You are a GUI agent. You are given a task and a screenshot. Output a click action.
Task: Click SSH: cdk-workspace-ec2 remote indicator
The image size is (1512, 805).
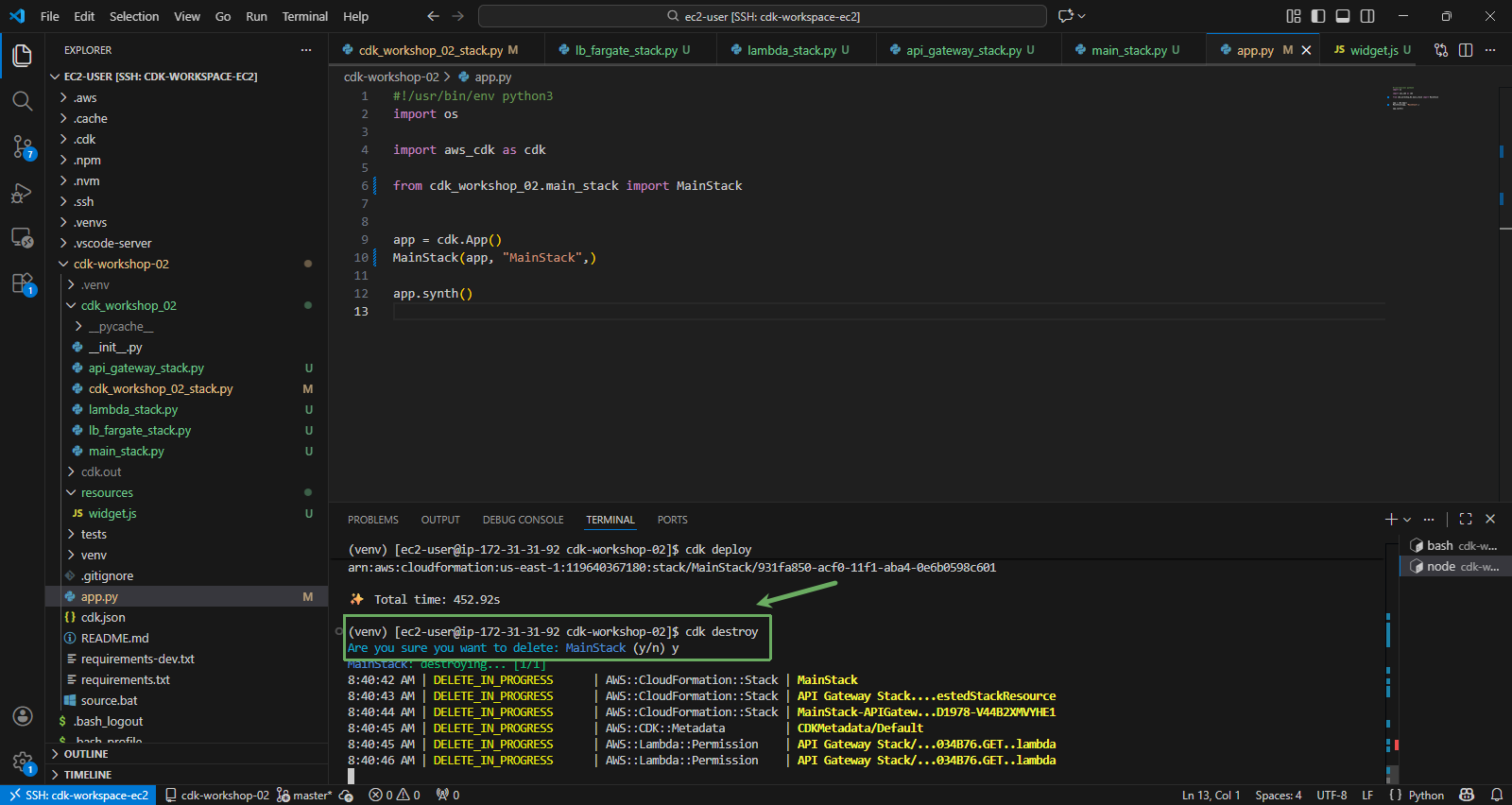78,795
